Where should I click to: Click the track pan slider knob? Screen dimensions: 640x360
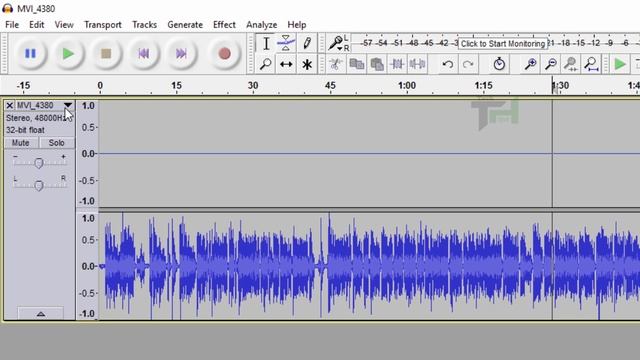tap(39, 186)
